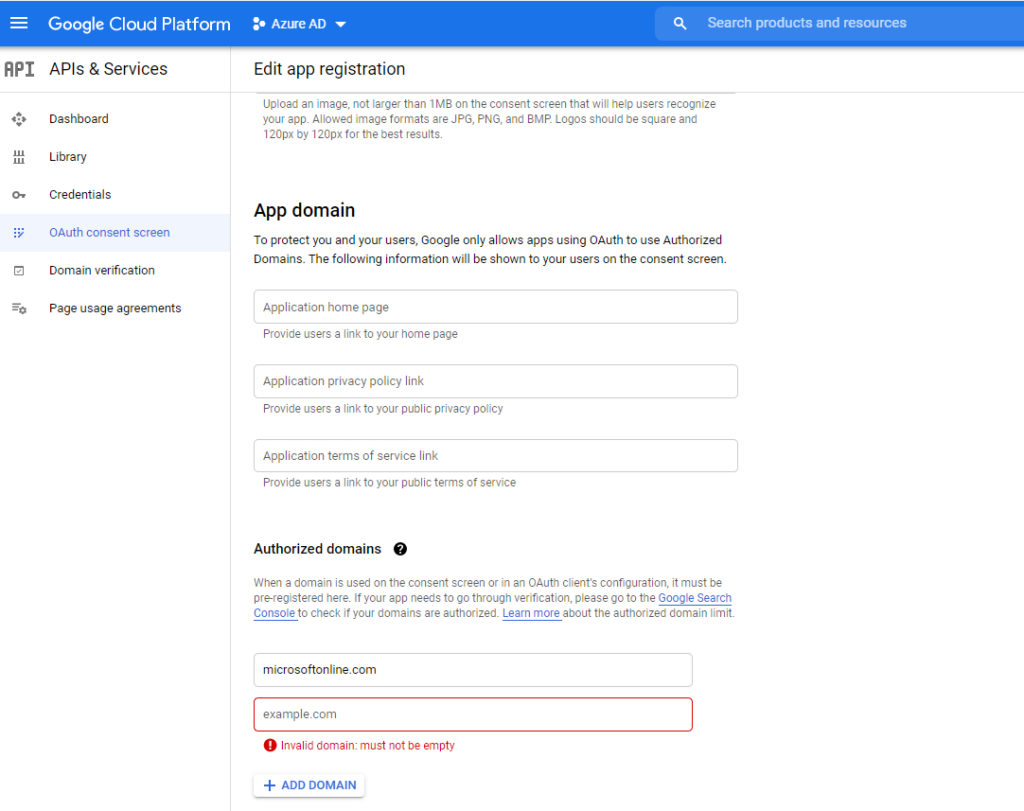The height and width of the screenshot is (811, 1024).
Task: Click the Authorized domains help icon
Action: (400, 549)
